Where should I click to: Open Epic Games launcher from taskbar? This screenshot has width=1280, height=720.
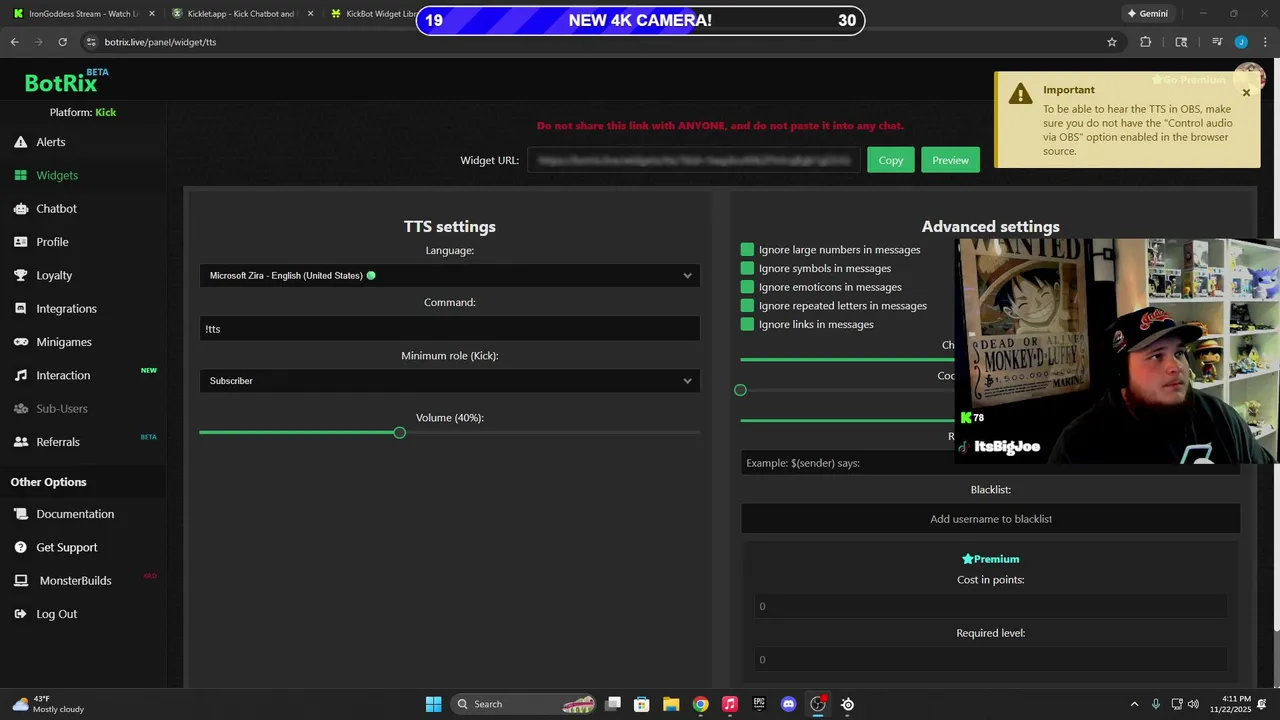point(759,704)
